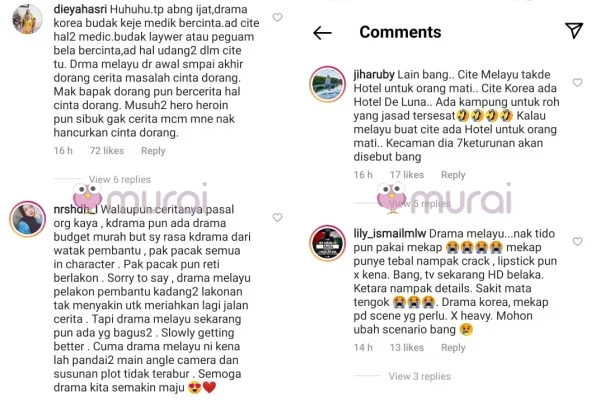The image size is (600, 400).
Task: Open lily_ismailmlw's profile avatar
Action: pos(327,243)
